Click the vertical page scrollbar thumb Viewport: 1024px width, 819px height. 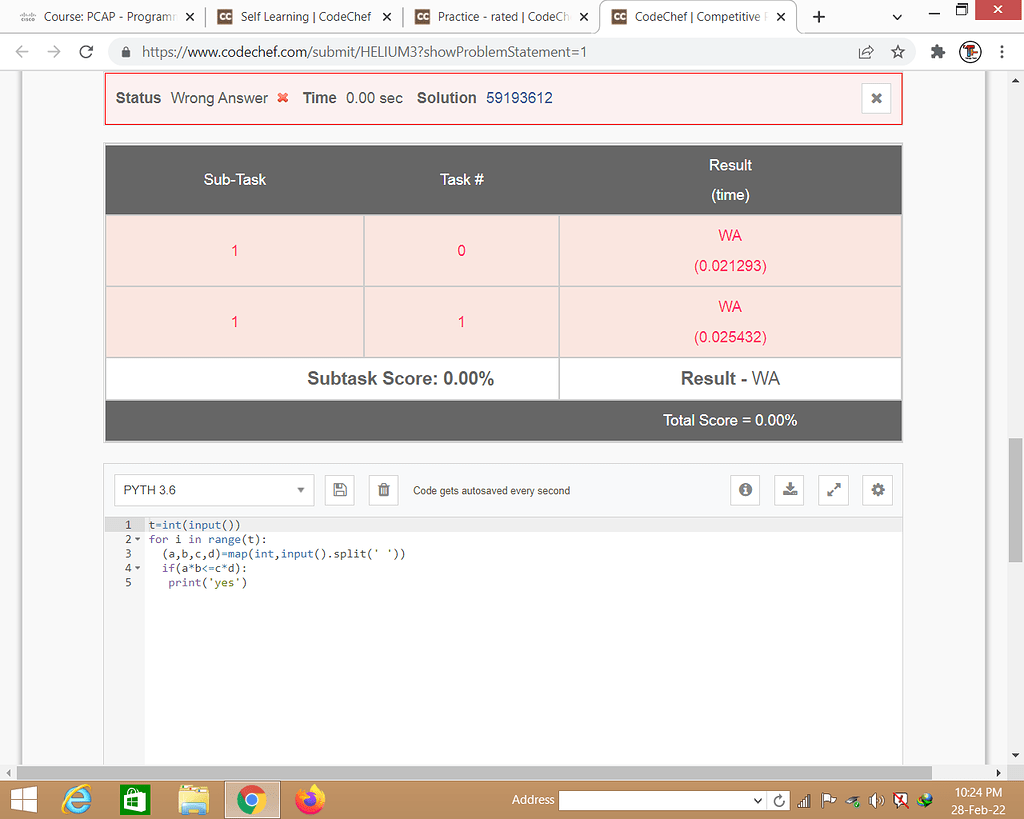tap(1016, 500)
